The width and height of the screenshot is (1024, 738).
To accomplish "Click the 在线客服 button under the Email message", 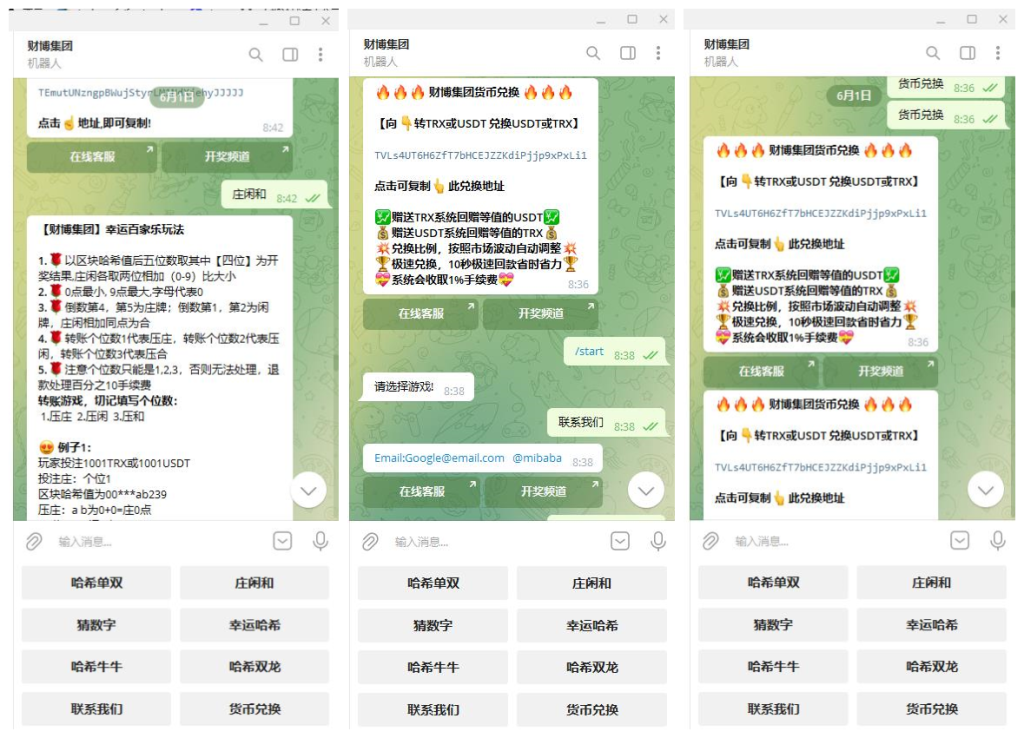I will click(421, 492).
